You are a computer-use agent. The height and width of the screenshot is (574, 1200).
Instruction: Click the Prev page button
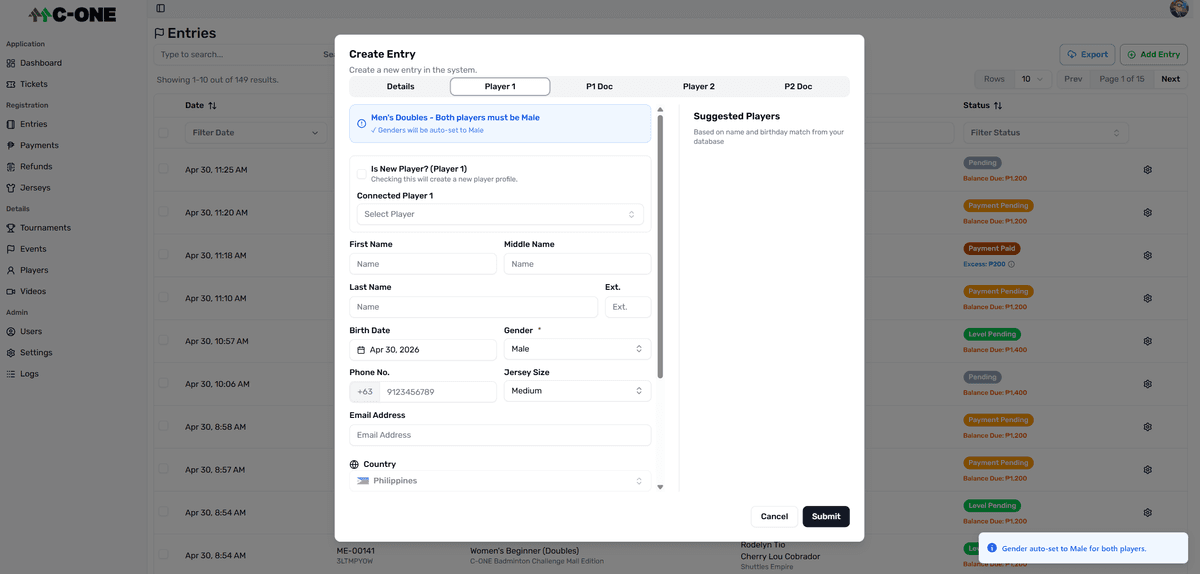point(1073,79)
